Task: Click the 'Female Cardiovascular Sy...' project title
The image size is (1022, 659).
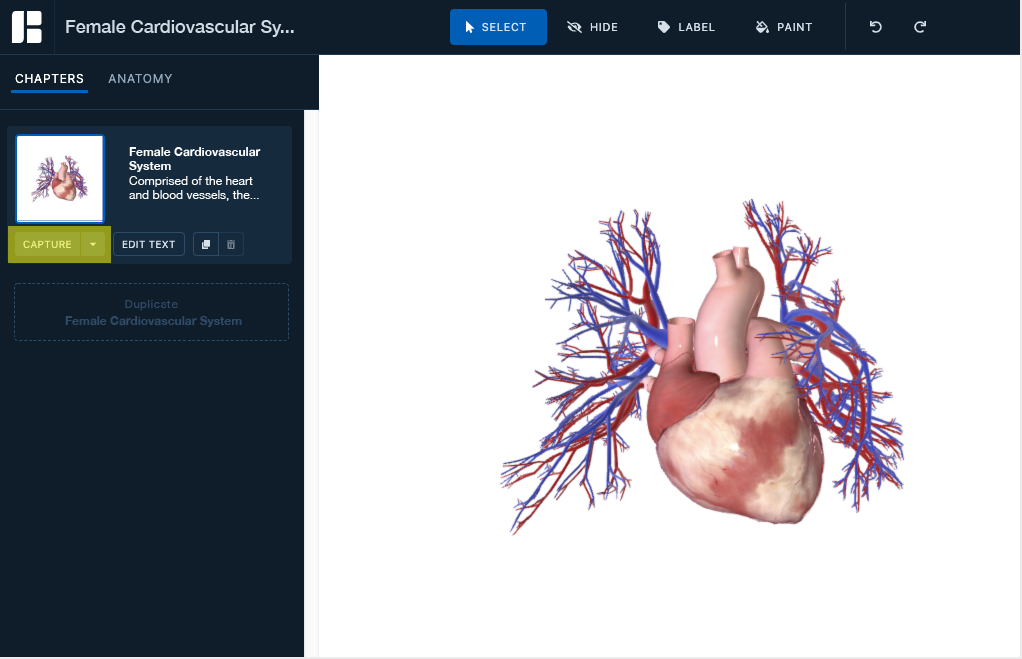Action: click(179, 27)
